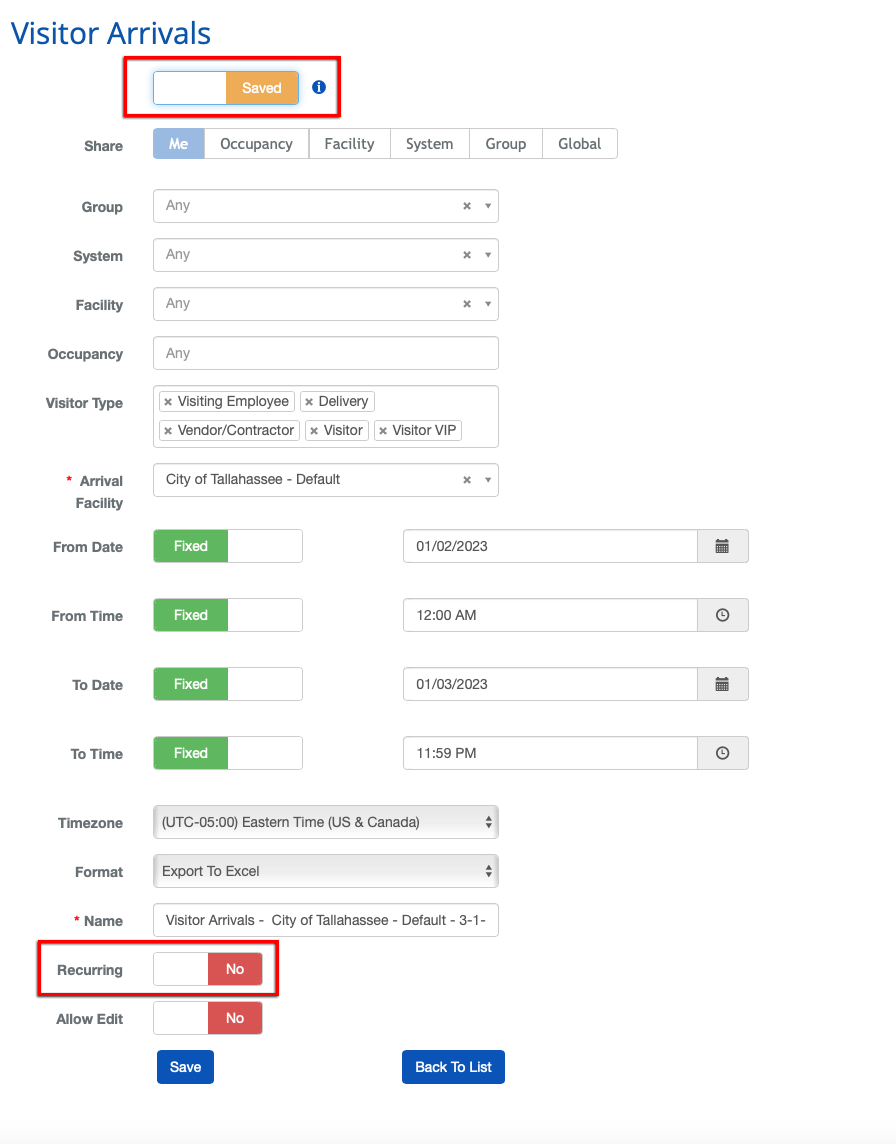This screenshot has height=1144, width=896.
Task: Remove the Delivery visitor type tag
Action: pos(309,402)
